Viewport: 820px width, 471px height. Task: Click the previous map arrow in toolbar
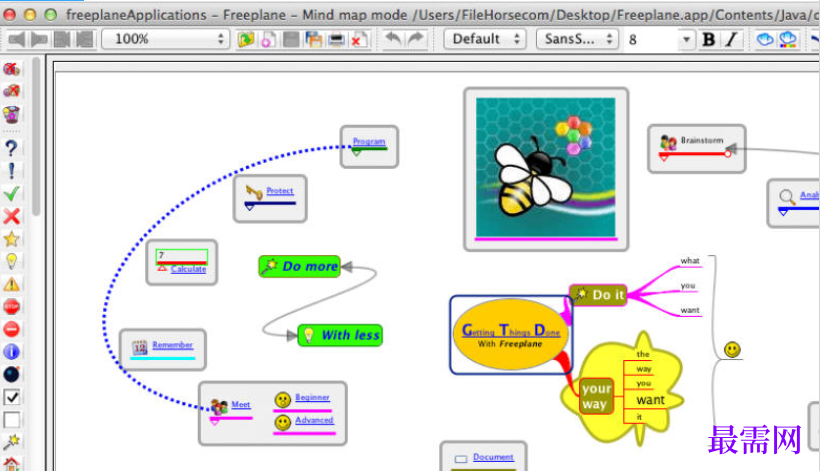tap(17, 39)
